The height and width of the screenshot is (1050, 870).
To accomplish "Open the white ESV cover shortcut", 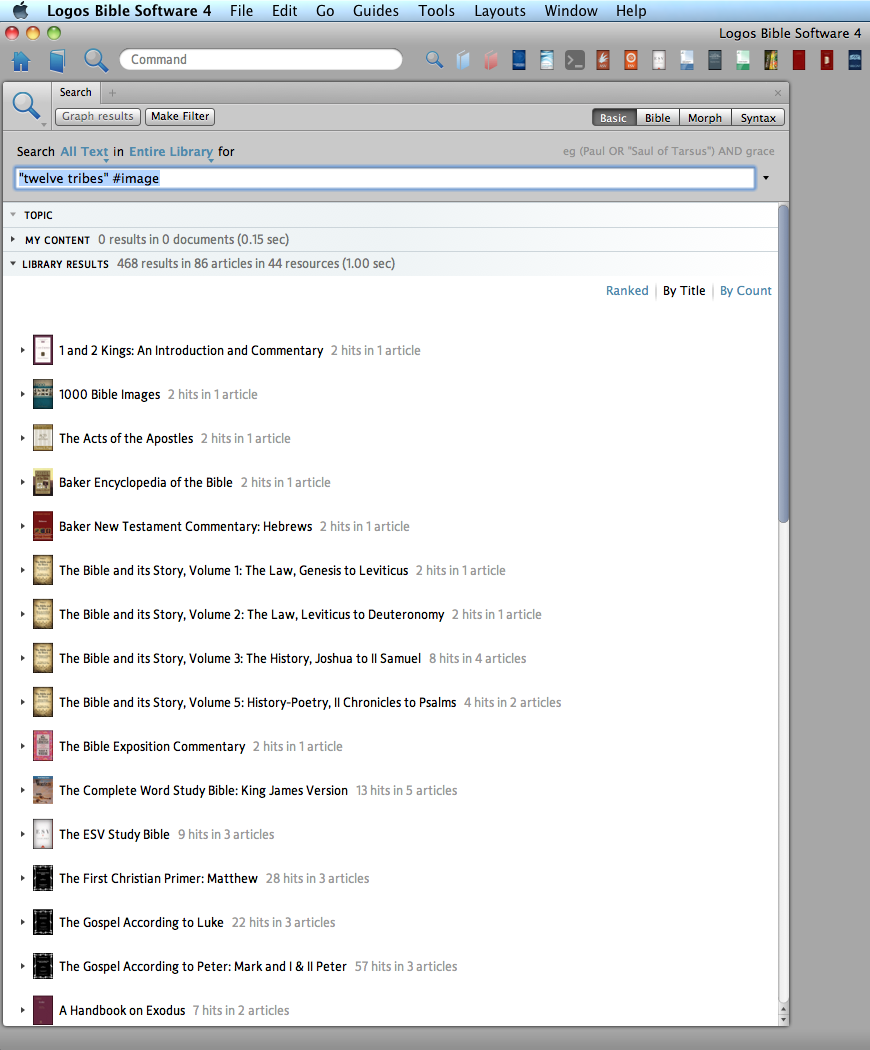I will pos(659,60).
